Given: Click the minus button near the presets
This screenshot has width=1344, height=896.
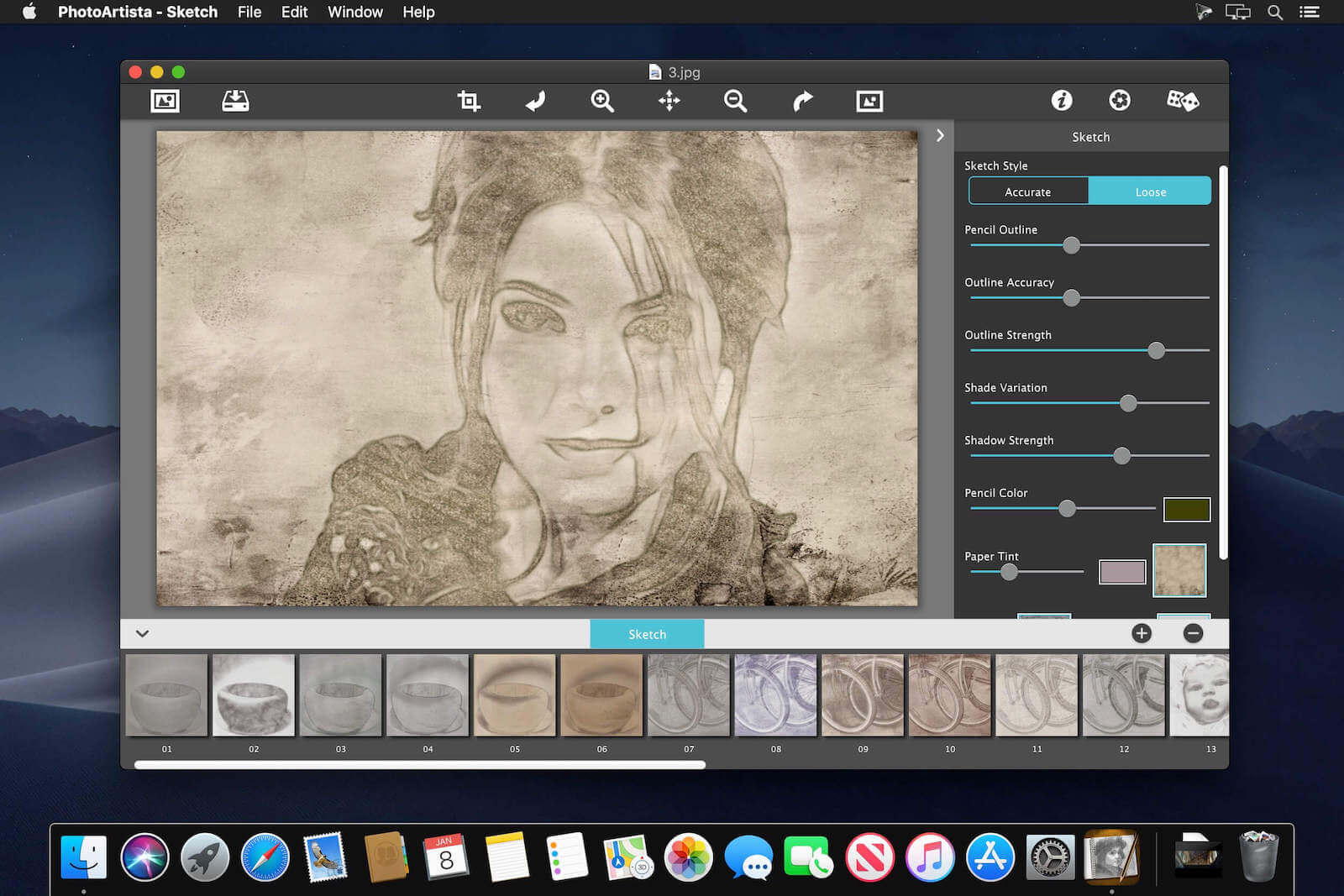Looking at the screenshot, I should (x=1193, y=633).
